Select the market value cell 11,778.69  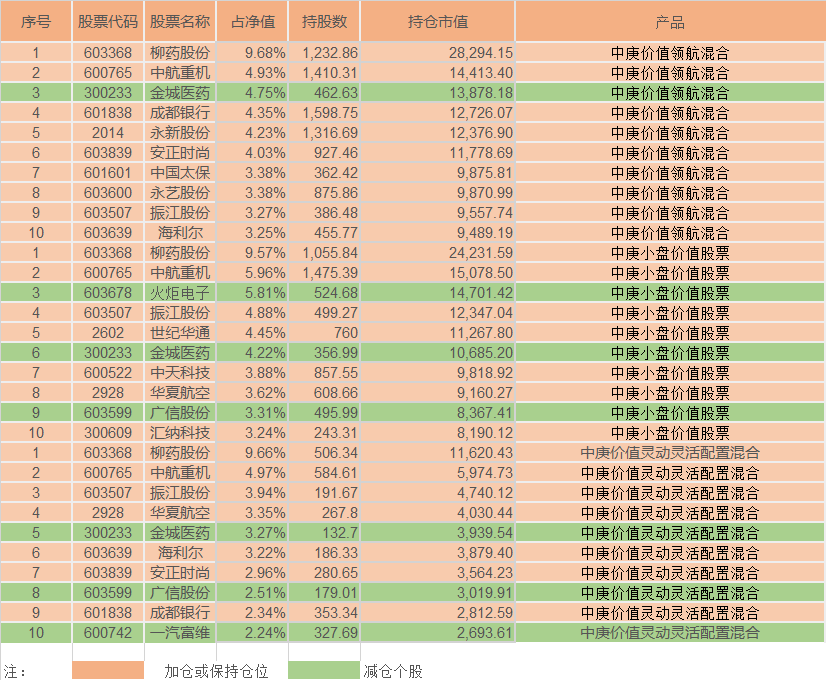[438, 153]
